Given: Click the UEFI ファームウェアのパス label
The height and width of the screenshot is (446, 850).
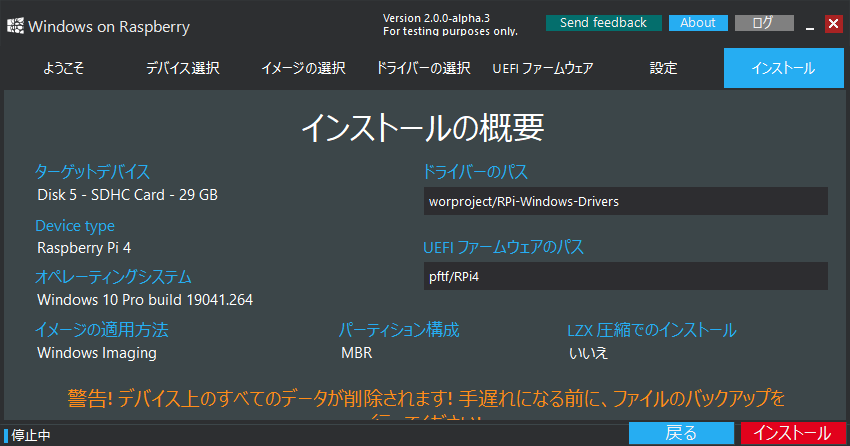Looking at the screenshot, I should pyautogui.click(x=503, y=247).
